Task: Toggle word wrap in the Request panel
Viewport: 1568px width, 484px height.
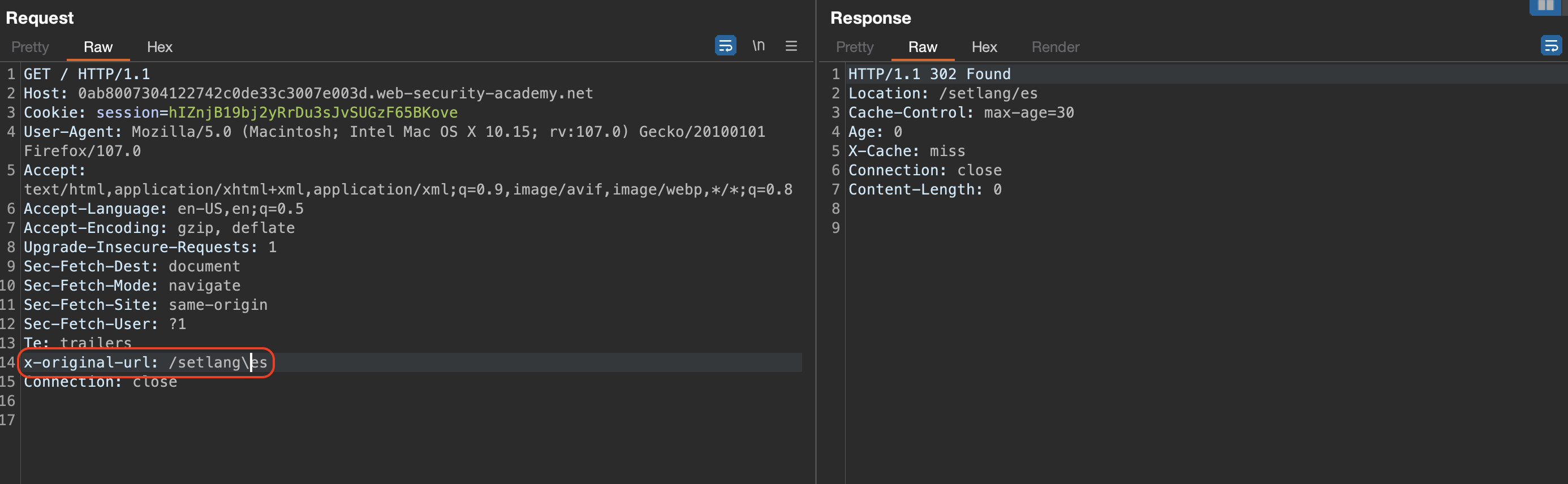Action: click(725, 46)
